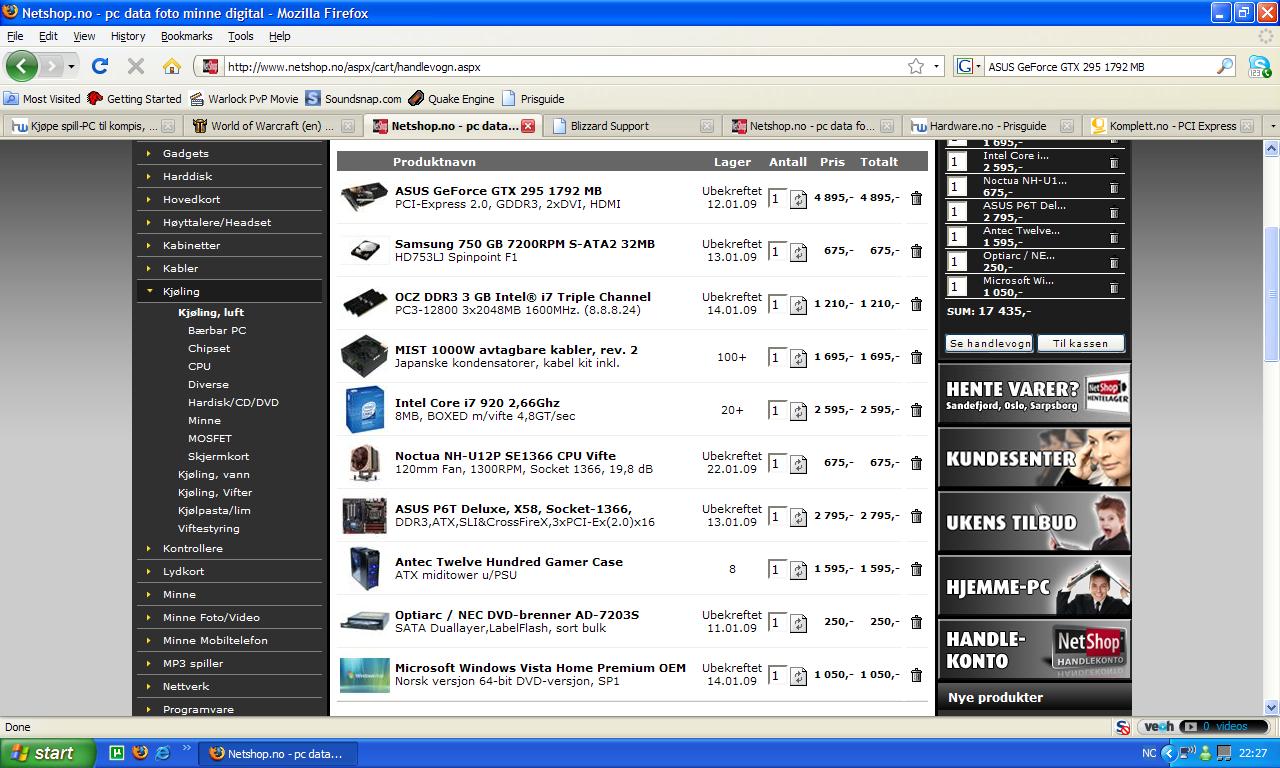The height and width of the screenshot is (768, 1280).
Task: Remove Samsung 750 GB disk trash icon
Action: (x=916, y=251)
